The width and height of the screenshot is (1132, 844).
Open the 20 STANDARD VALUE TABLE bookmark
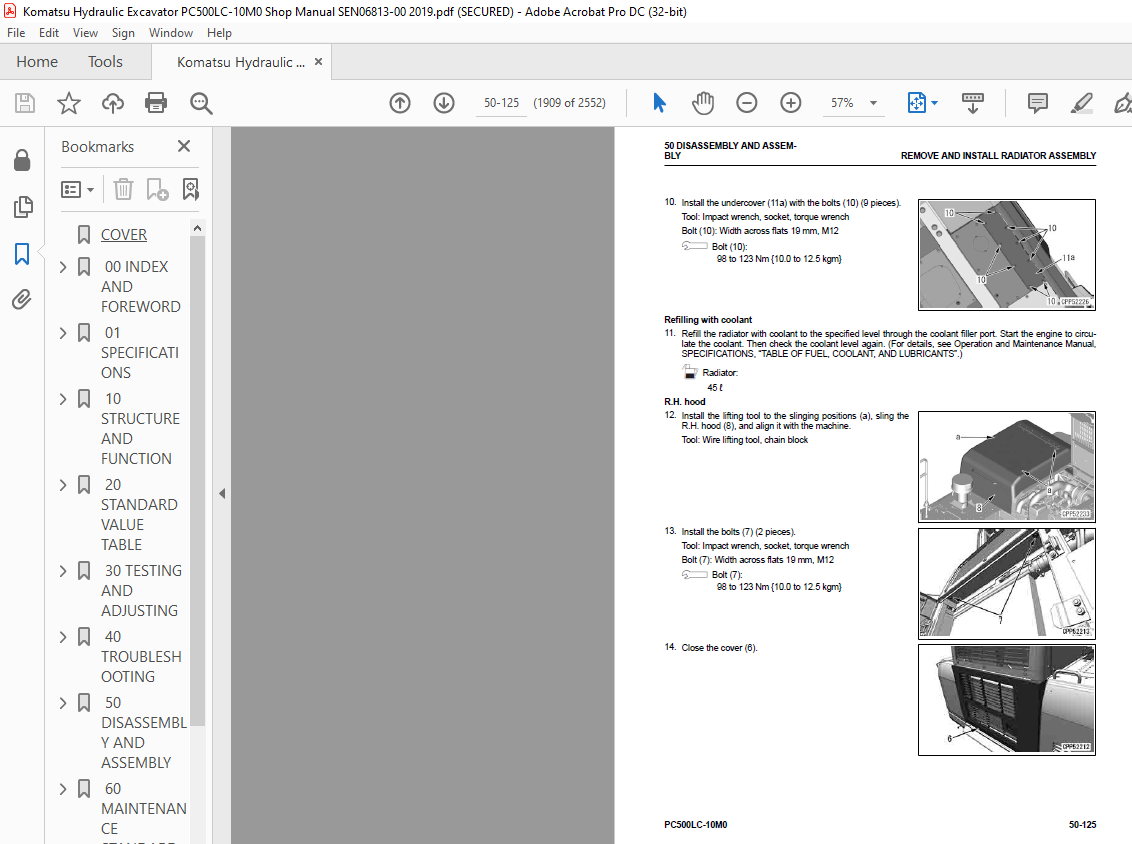point(139,515)
